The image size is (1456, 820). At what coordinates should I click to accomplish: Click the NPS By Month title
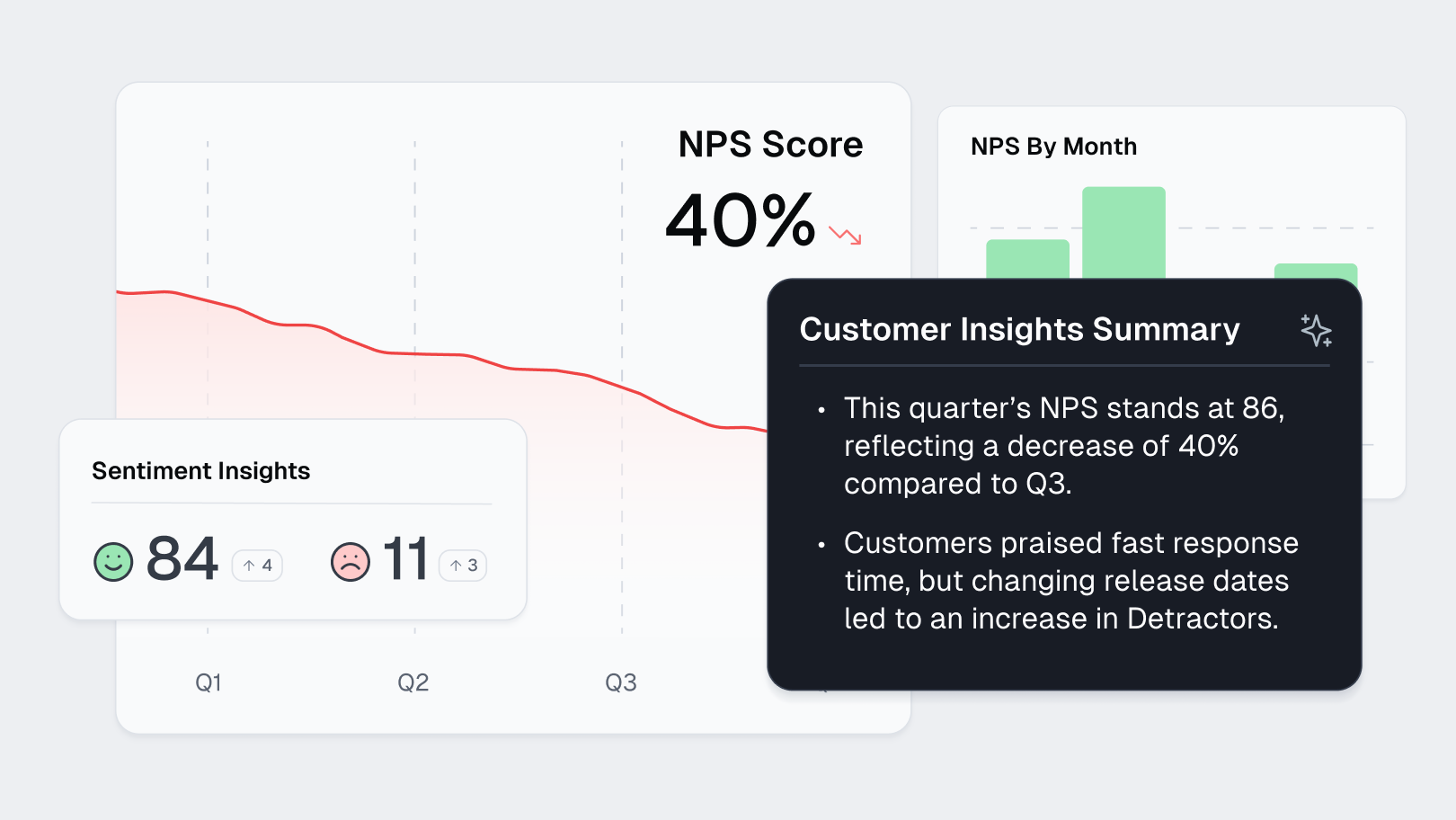[1053, 147]
